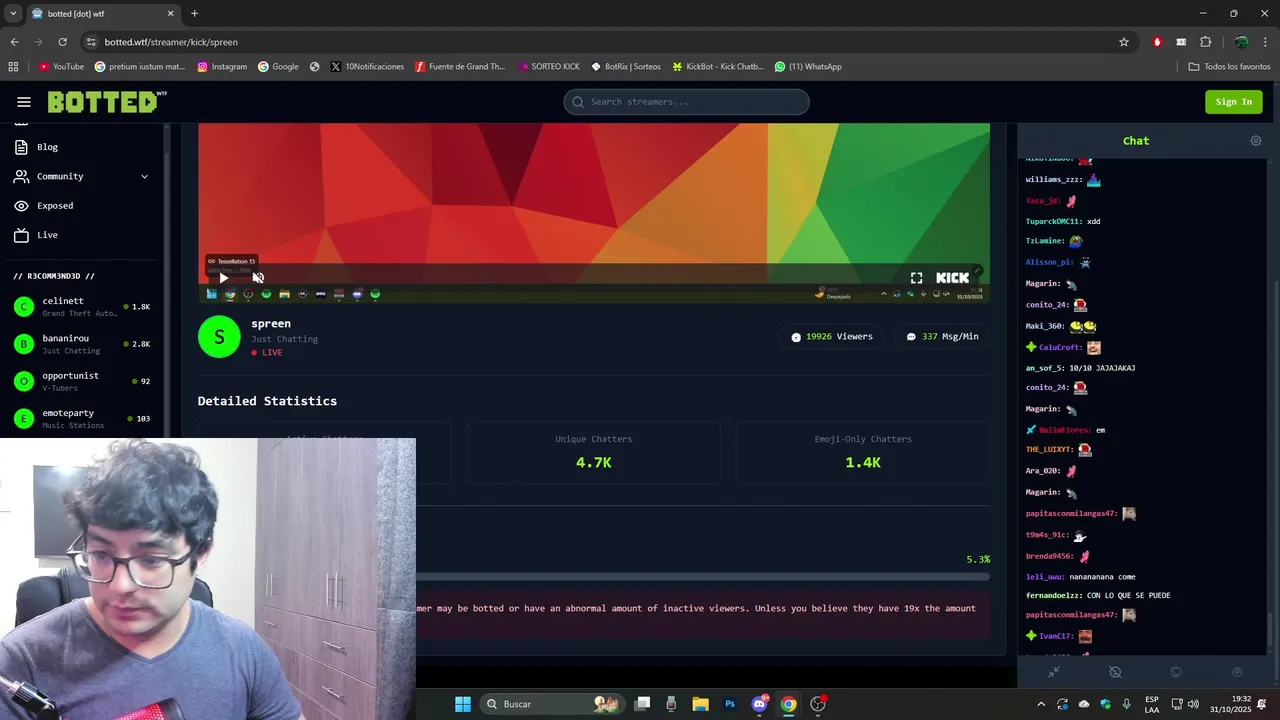
Task: Open Chrome three-dot menu
Action: [x=1266, y=42]
